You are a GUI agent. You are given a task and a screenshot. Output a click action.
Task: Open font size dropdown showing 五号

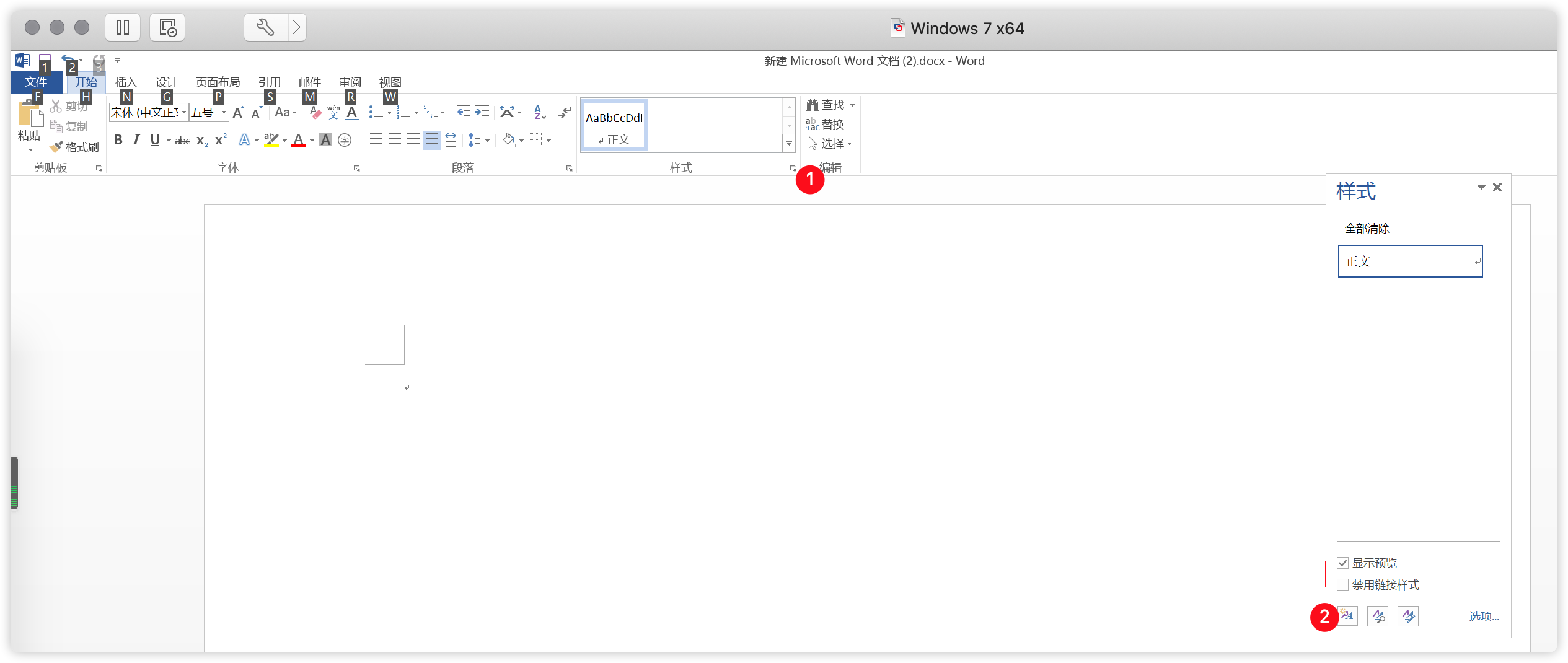pyautogui.click(x=209, y=112)
